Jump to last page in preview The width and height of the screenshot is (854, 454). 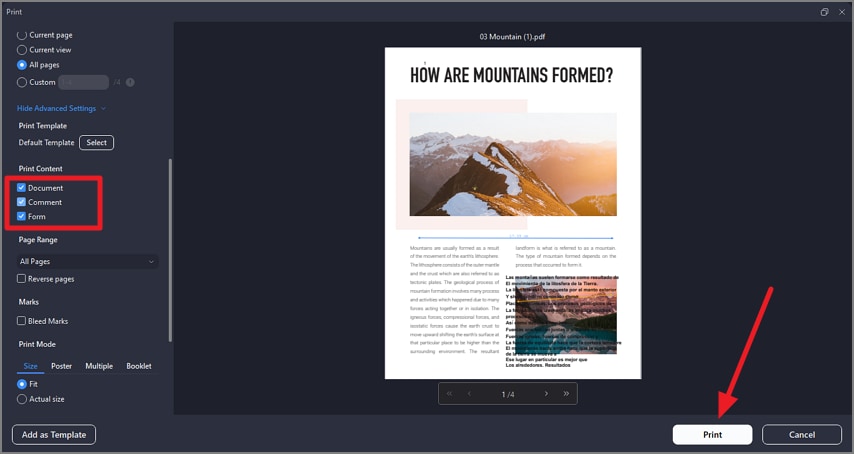[566, 394]
